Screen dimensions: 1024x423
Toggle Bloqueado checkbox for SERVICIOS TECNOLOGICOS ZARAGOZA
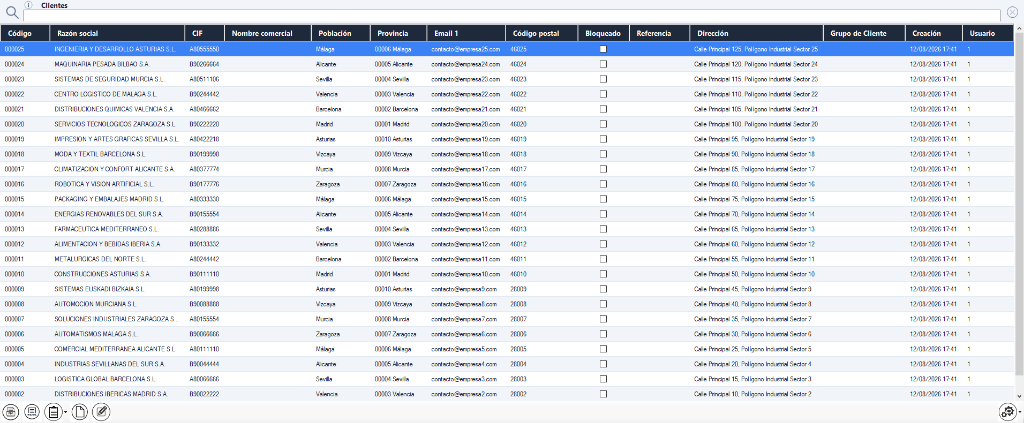603,124
